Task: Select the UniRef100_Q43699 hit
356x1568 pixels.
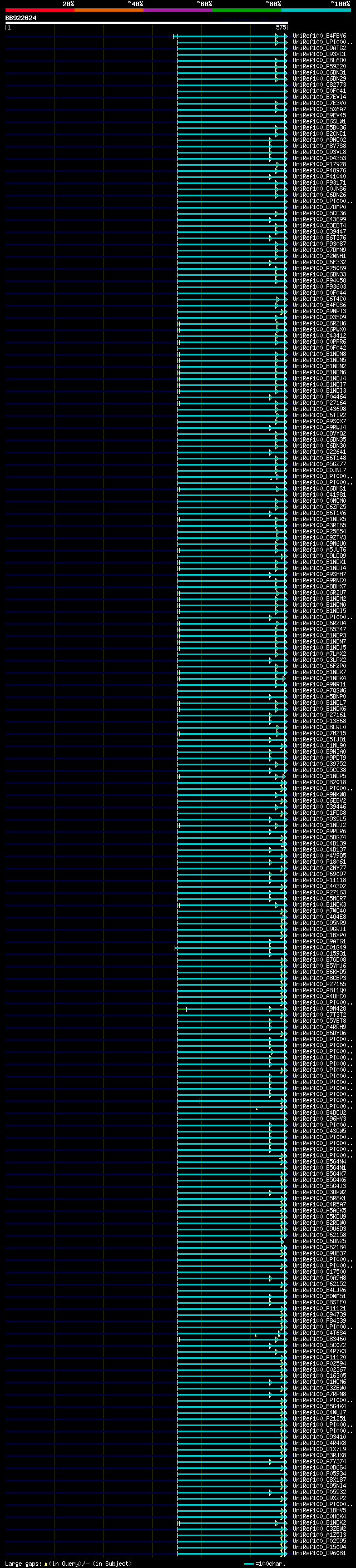Action: pos(319,219)
